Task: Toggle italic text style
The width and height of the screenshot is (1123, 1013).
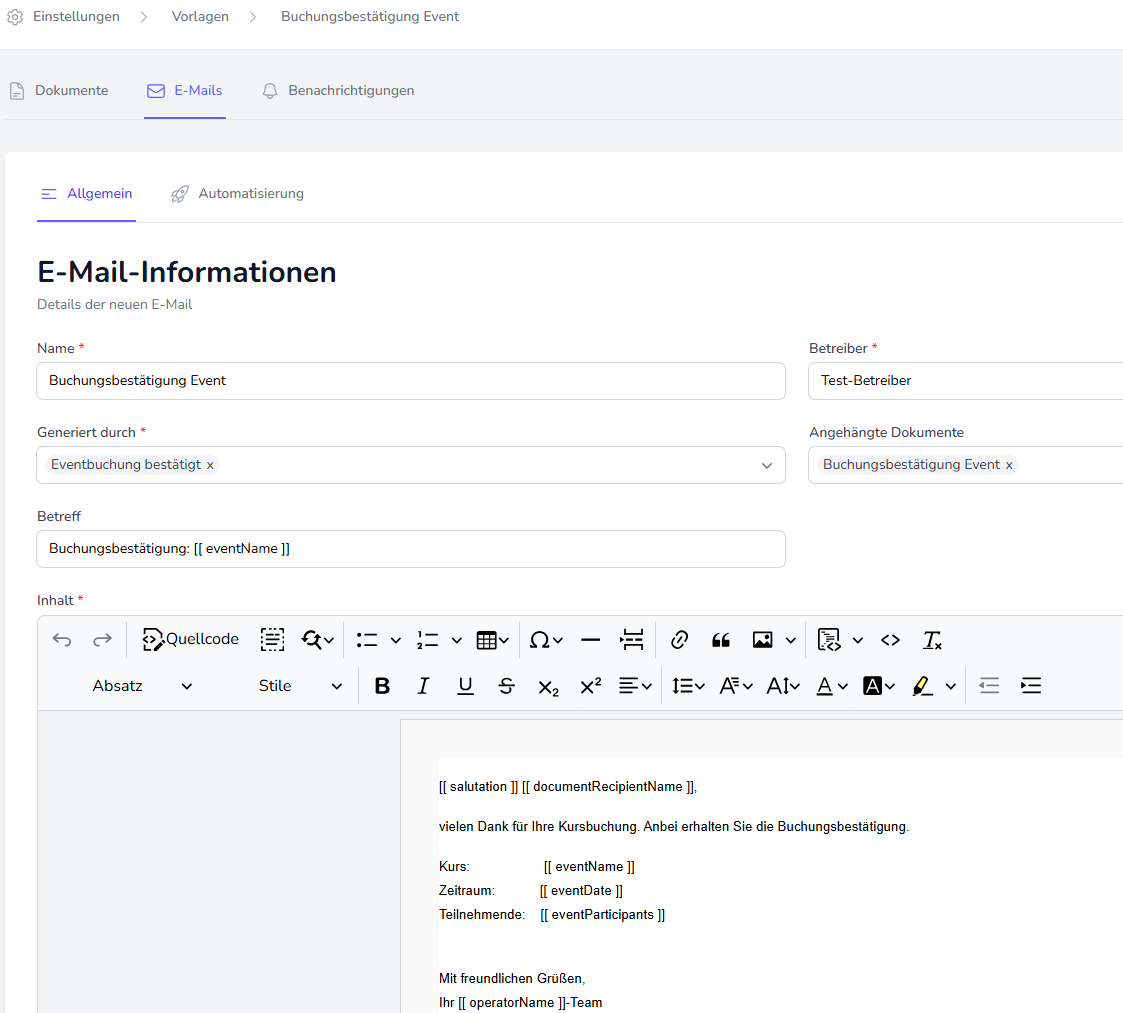Action: [423, 686]
